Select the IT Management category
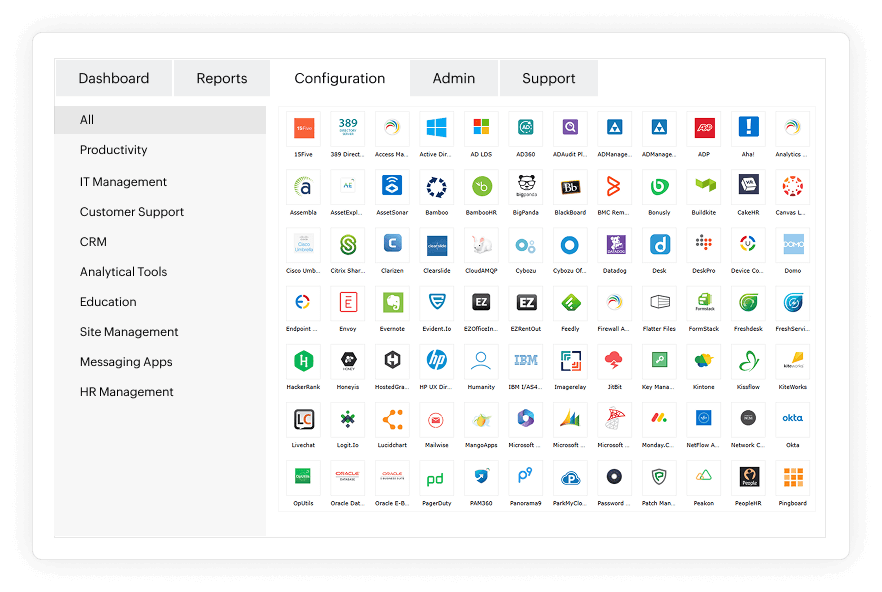 124,181
